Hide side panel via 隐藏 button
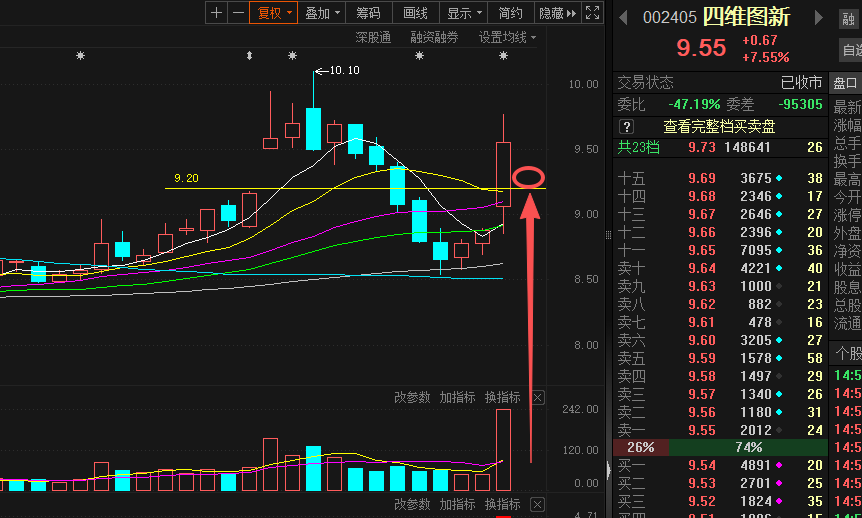This screenshot has height=518, width=862. pyautogui.click(x=557, y=13)
